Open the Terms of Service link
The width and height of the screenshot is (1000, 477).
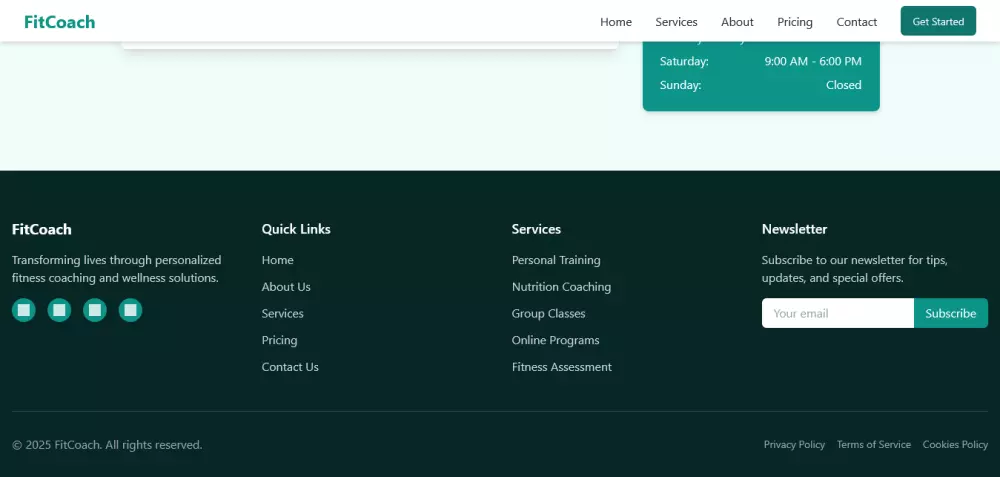[x=874, y=444]
